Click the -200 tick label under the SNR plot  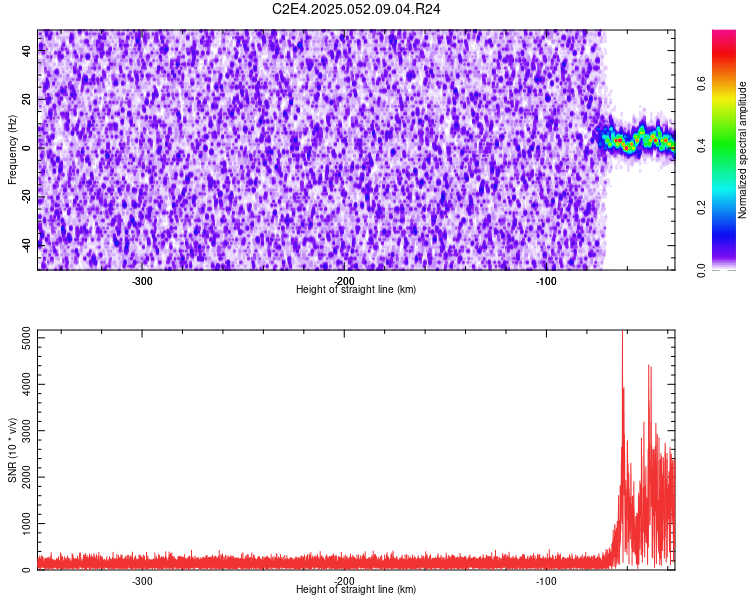pyautogui.click(x=344, y=581)
